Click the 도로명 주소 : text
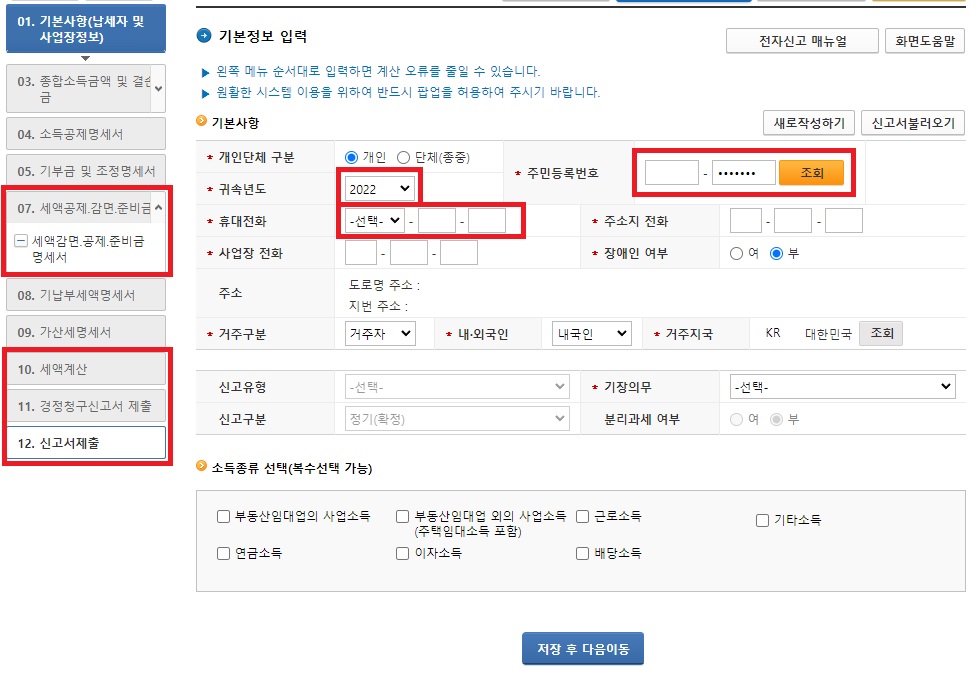Screen dimensions: 980x683 [x=384, y=285]
